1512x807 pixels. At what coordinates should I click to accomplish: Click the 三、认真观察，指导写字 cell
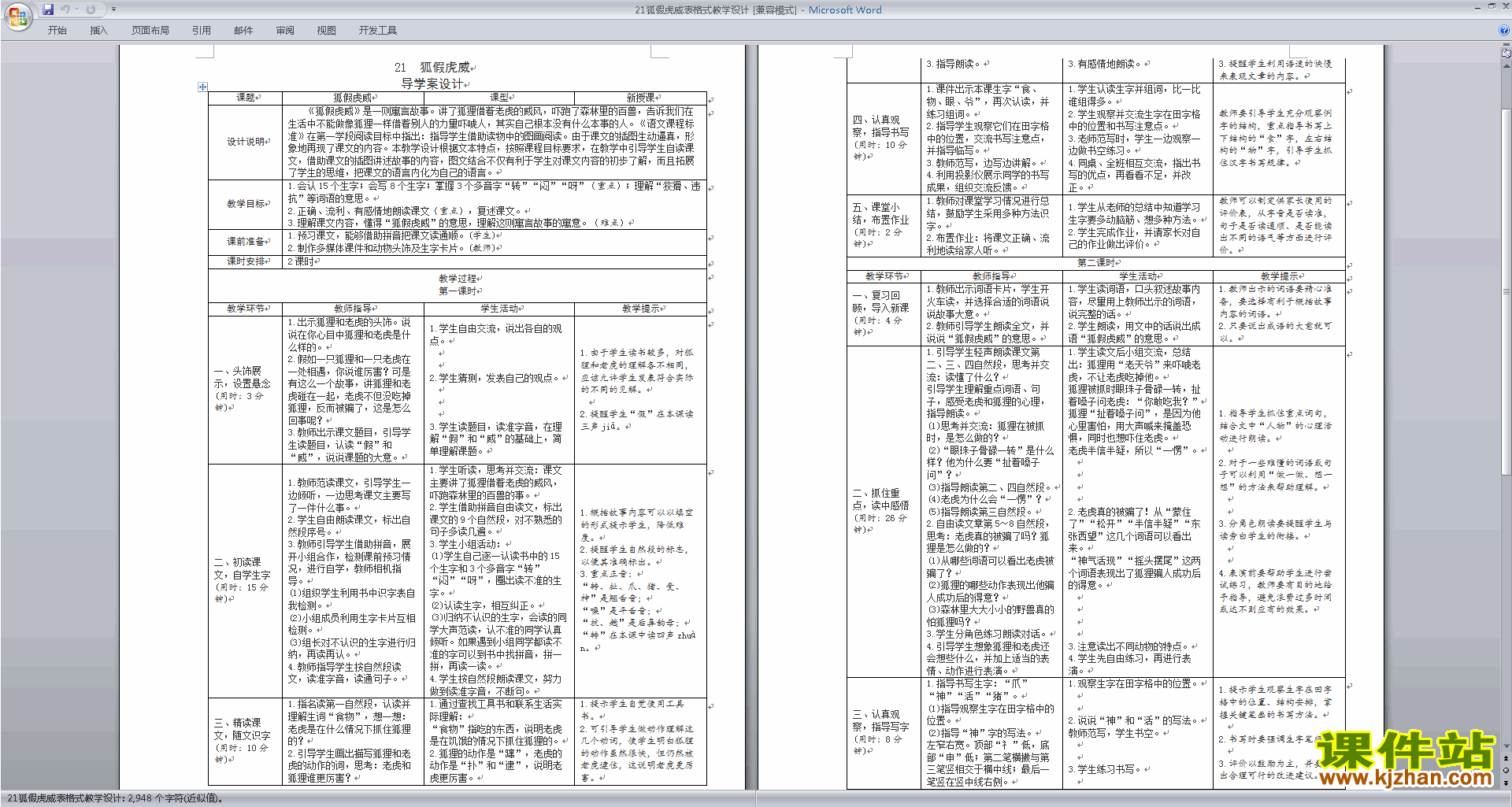pyautogui.click(x=884, y=733)
